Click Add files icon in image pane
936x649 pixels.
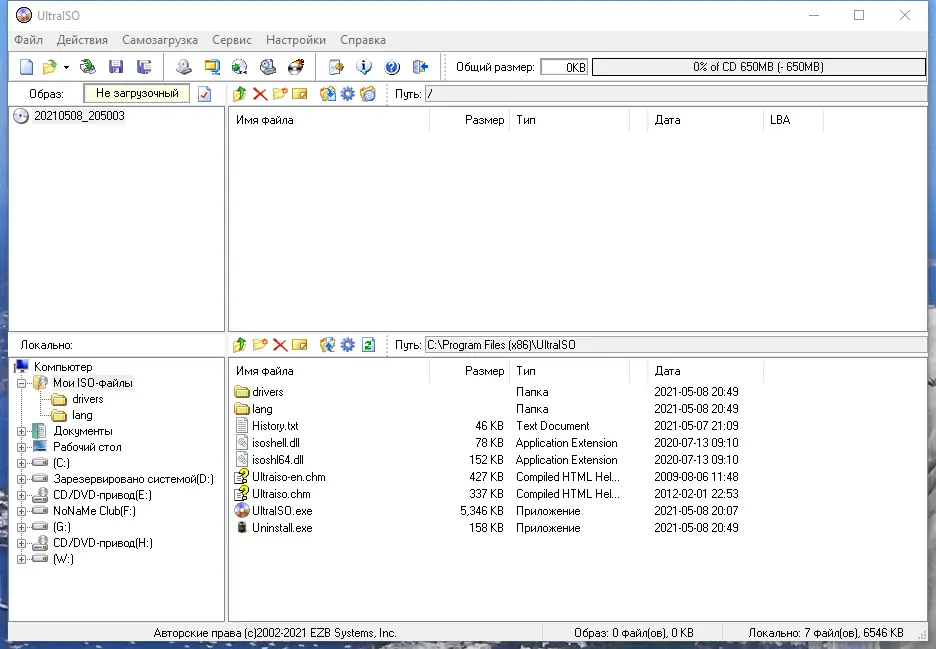coord(328,94)
